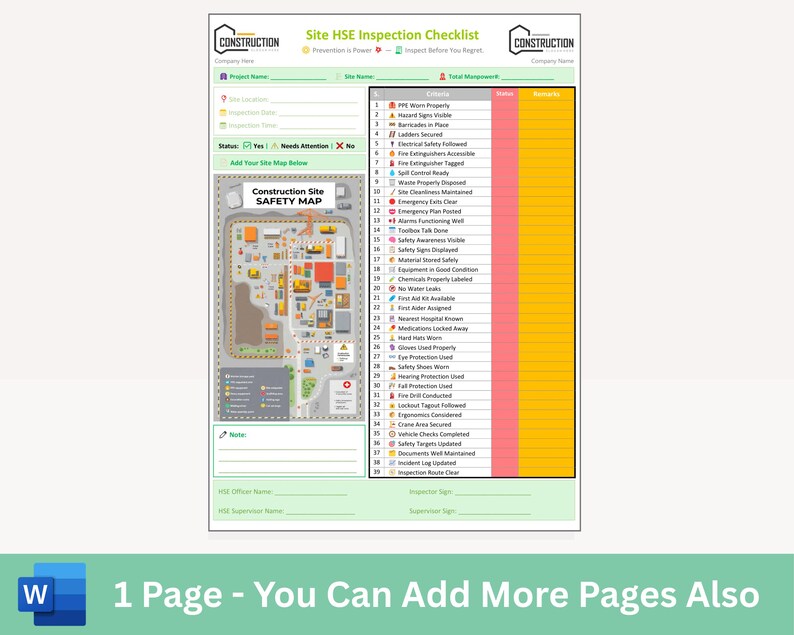Click the water drop icon for Spill Control Ready

[392, 173]
